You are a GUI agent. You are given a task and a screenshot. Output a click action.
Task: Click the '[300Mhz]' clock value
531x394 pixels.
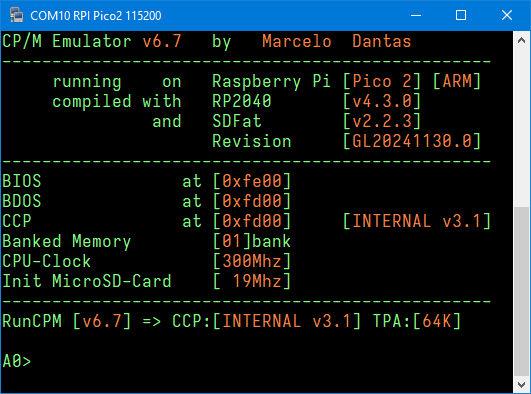tap(252, 261)
